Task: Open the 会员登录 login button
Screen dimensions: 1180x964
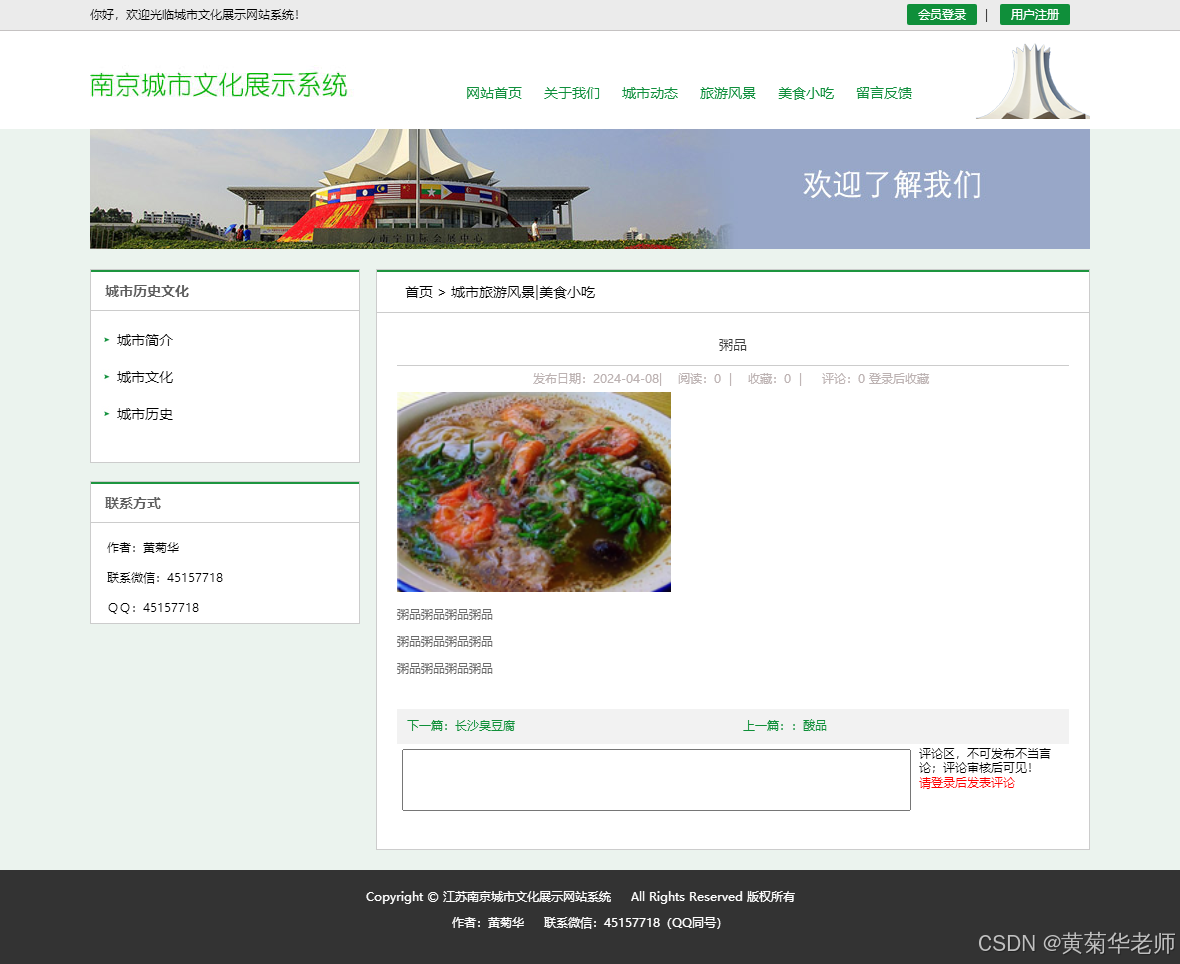Action: (941, 15)
